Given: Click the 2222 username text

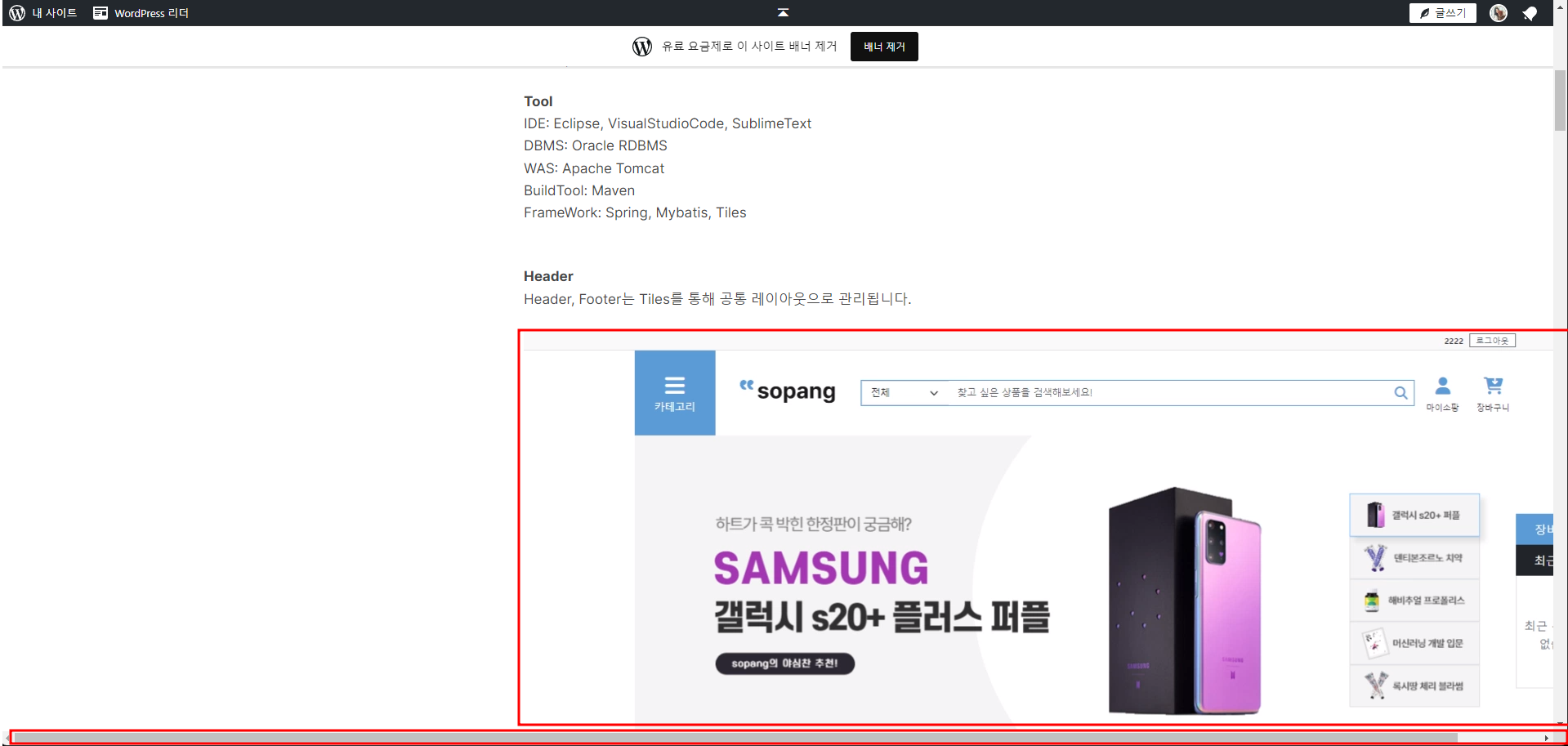Looking at the screenshot, I should tap(1454, 342).
